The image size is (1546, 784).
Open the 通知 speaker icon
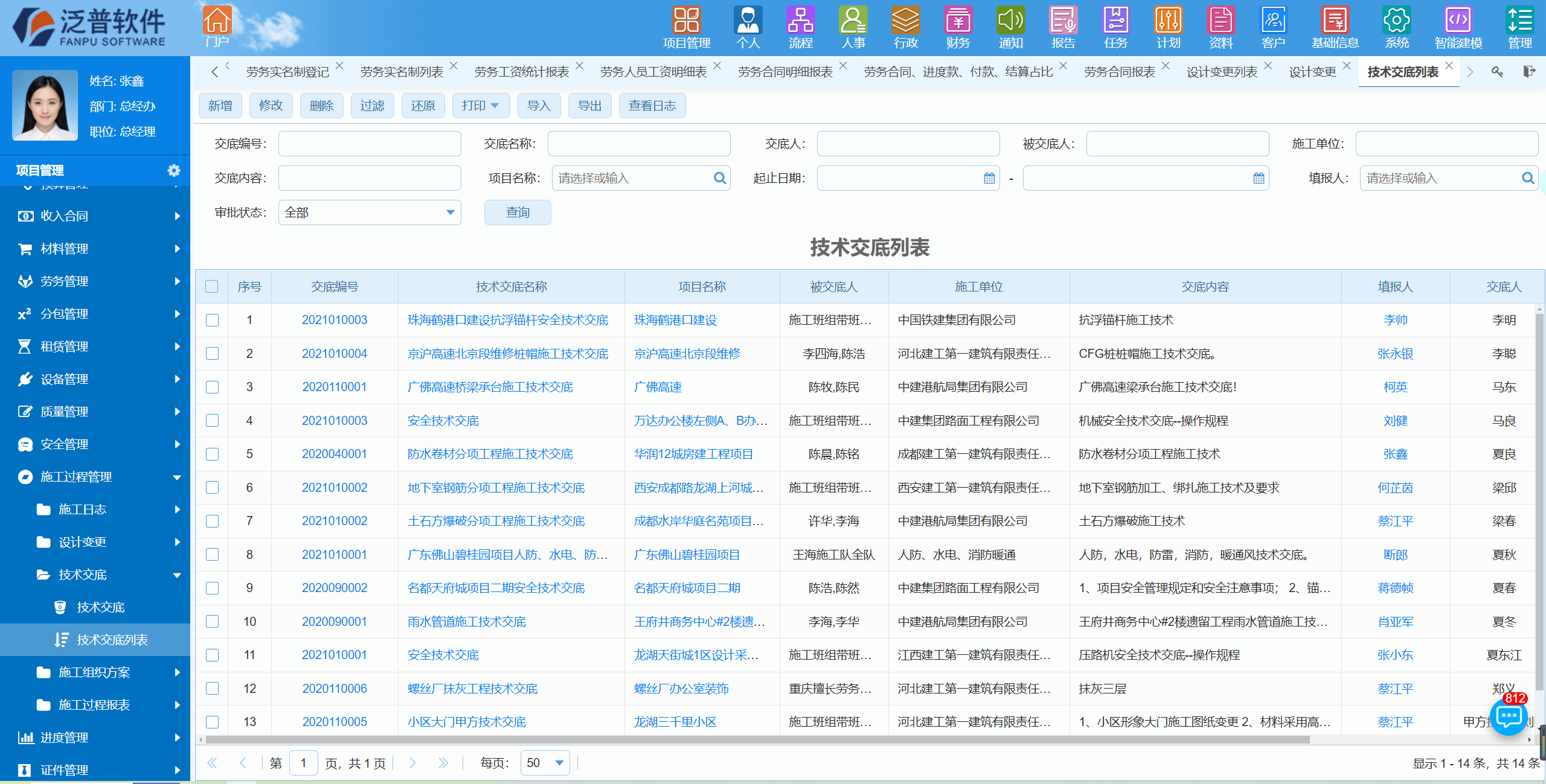(1010, 21)
